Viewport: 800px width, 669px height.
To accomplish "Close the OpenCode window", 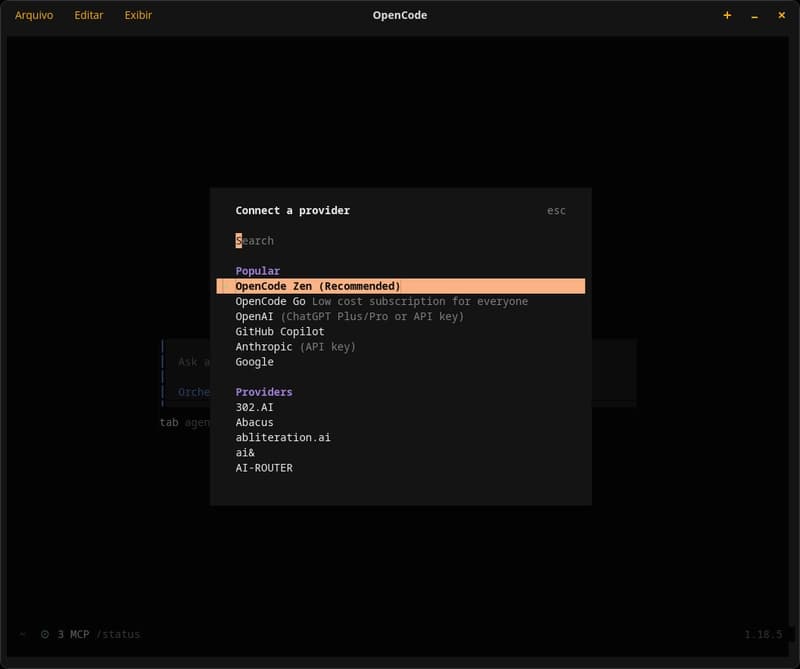I will click(781, 15).
